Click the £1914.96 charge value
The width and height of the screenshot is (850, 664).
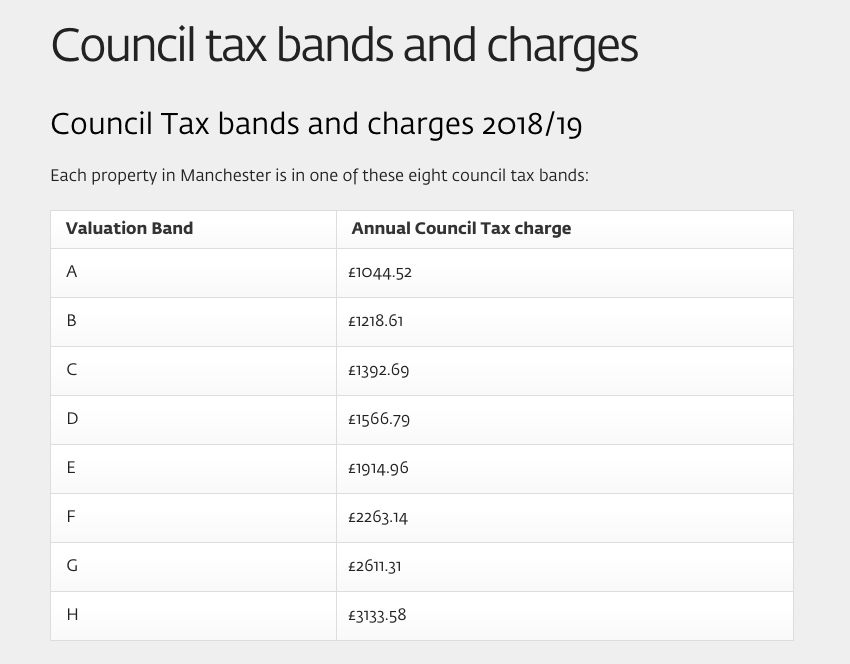coord(378,468)
